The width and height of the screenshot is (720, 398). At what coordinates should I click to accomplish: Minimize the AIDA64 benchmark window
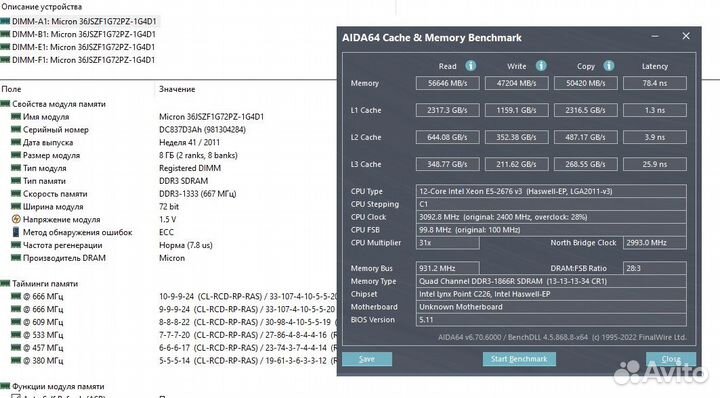(x=655, y=36)
